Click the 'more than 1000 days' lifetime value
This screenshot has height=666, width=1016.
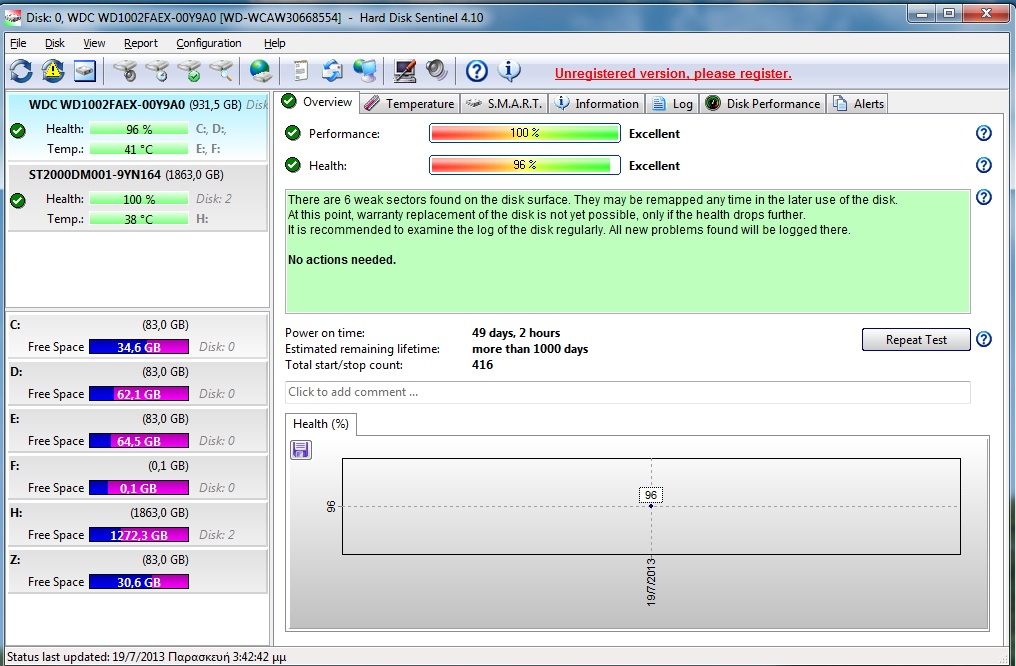pos(530,349)
